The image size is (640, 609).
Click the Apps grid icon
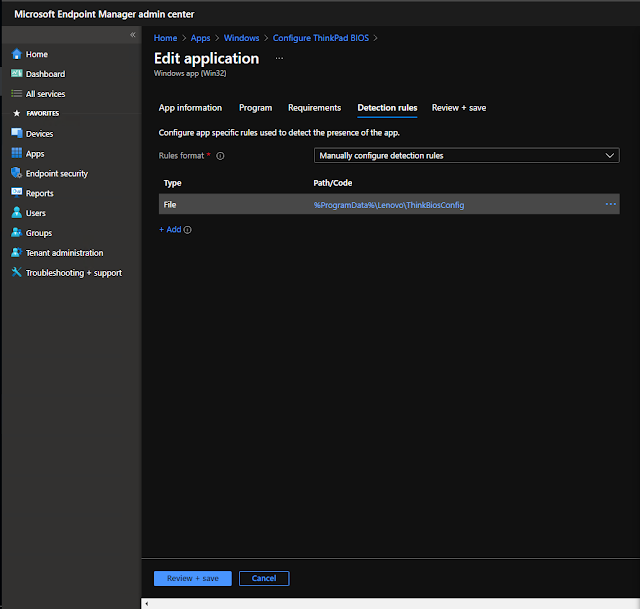(17, 153)
